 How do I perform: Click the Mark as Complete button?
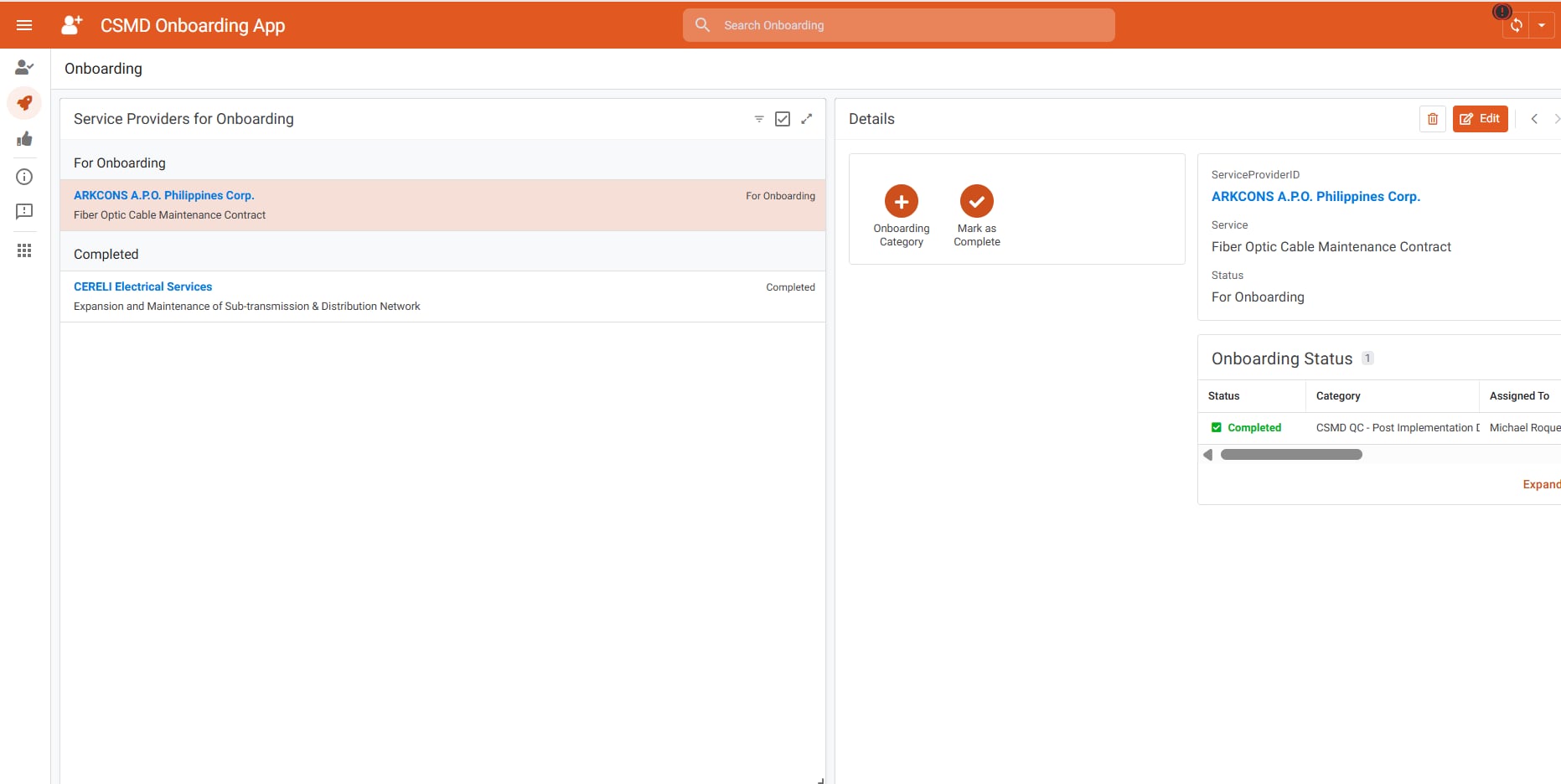coord(977,201)
